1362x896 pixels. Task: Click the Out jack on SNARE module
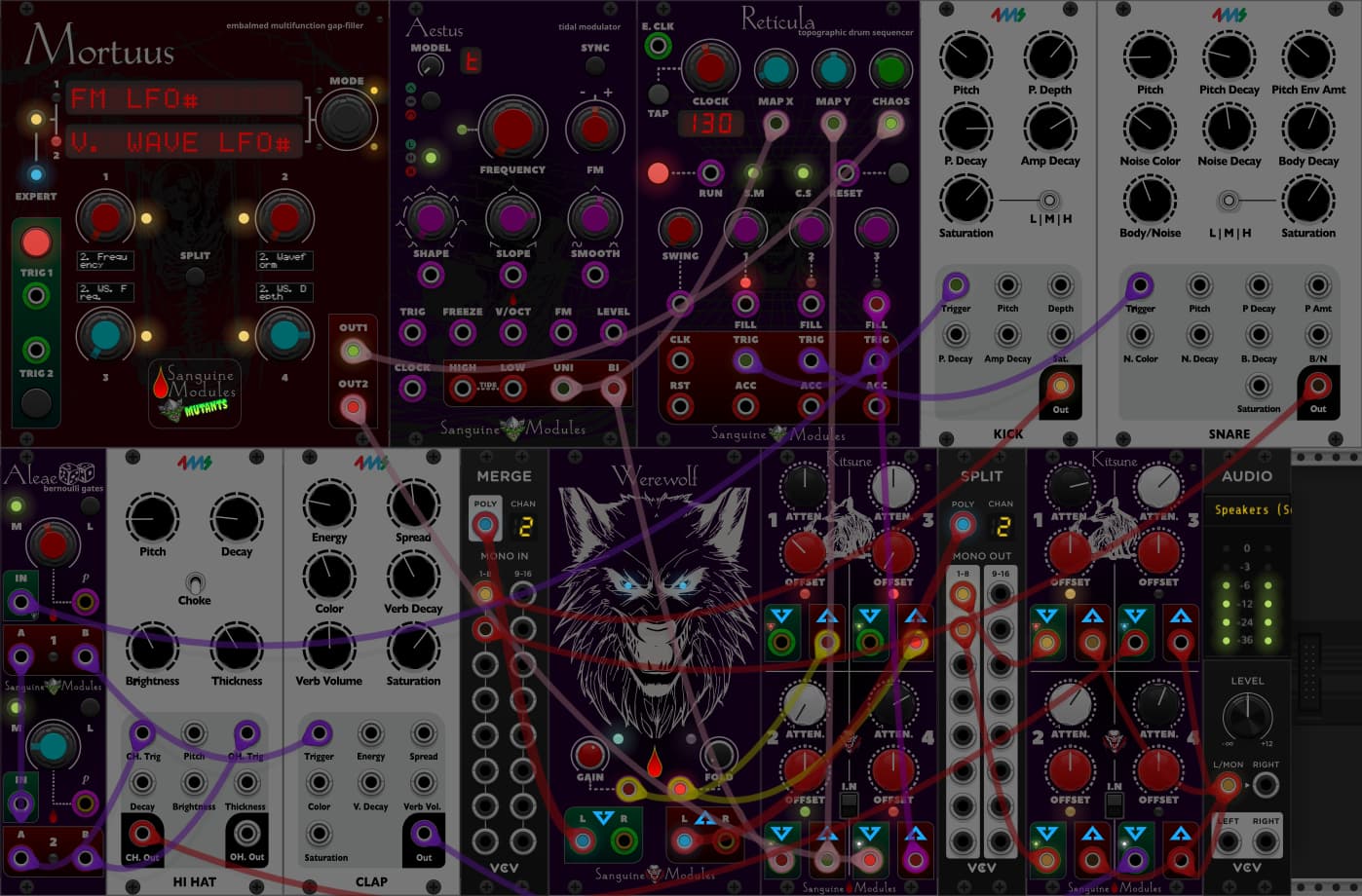(x=1317, y=386)
